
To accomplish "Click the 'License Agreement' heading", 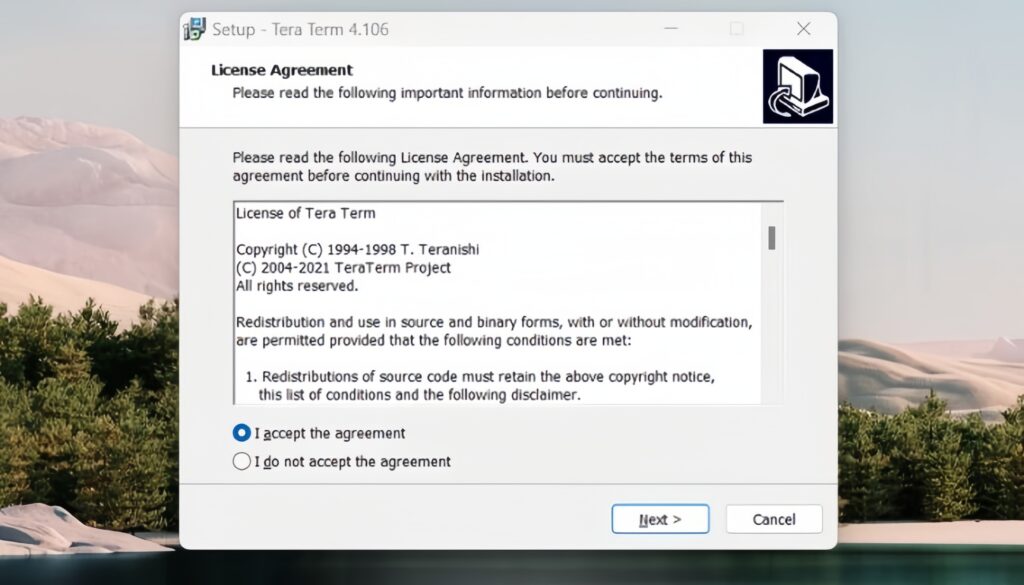I will point(281,70).
